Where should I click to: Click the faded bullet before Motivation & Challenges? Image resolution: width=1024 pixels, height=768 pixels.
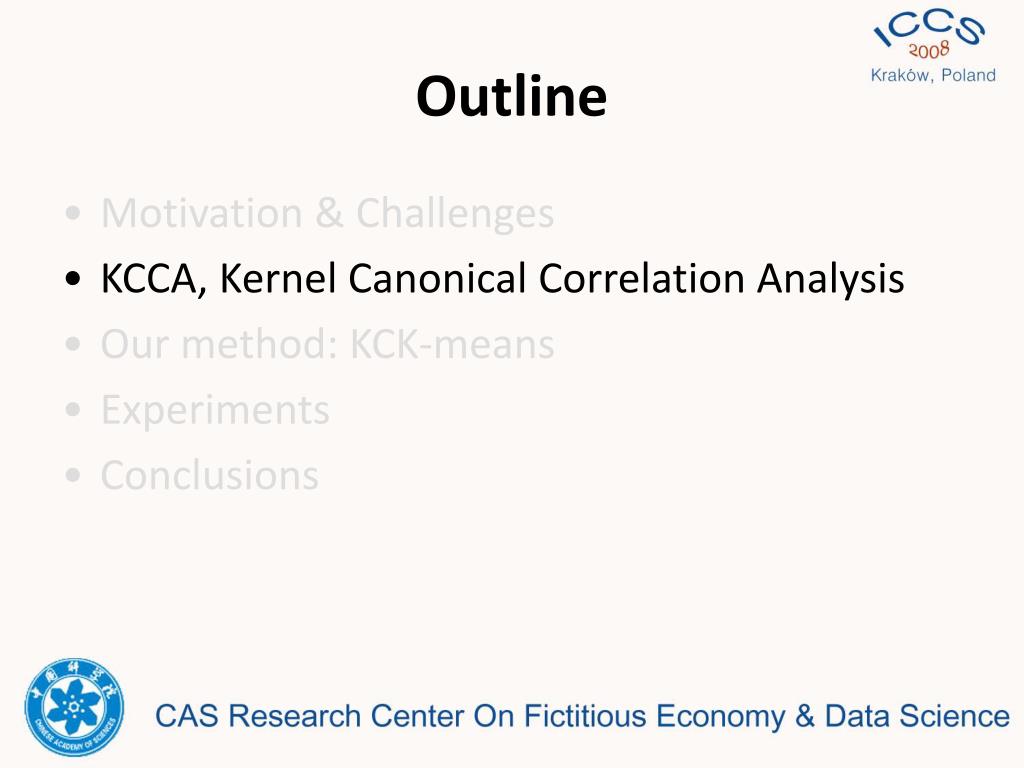(x=73, y=214)
